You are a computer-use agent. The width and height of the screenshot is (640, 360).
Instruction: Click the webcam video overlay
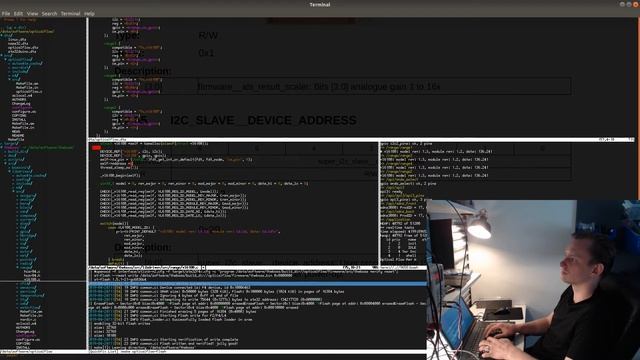point(533,280)
